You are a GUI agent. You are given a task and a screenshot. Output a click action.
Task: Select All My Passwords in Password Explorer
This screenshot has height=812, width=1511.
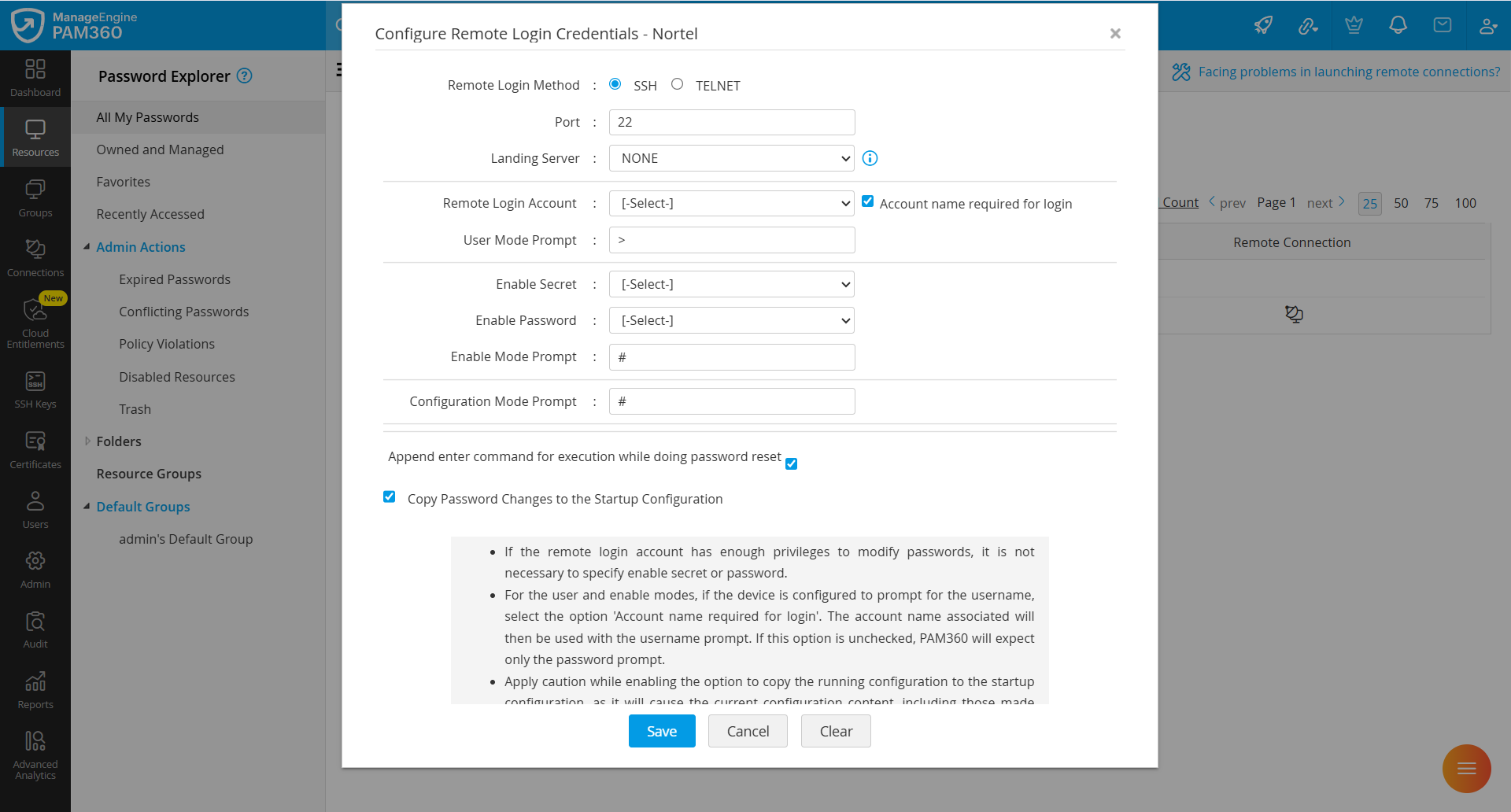(146, 116)
